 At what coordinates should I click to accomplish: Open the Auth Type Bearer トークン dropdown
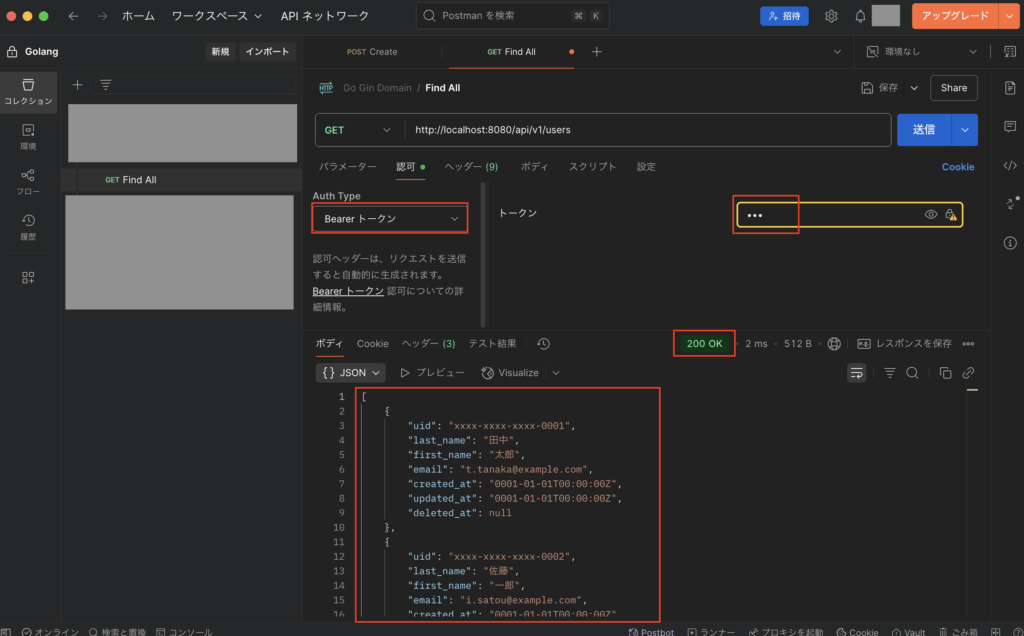(390, 219)
